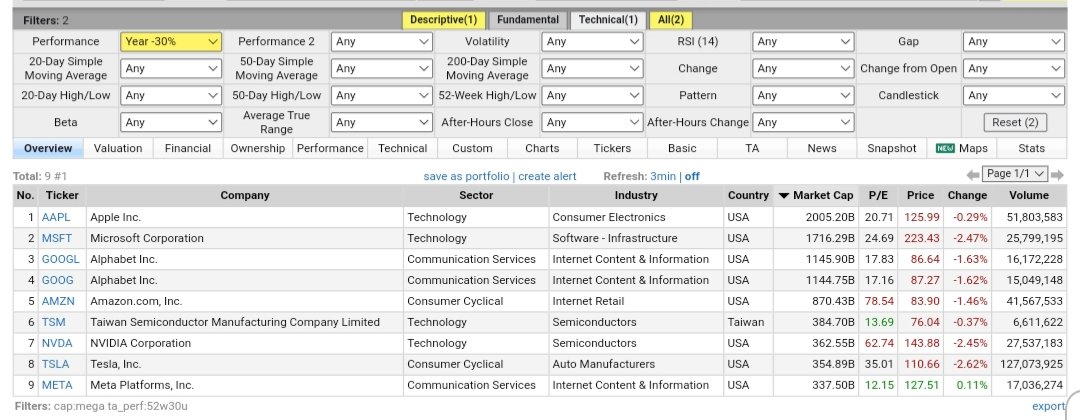Viewport: 1080px width, 420px height.
Task: Open the Performance Year -30% dropdown
Action: 172,41
